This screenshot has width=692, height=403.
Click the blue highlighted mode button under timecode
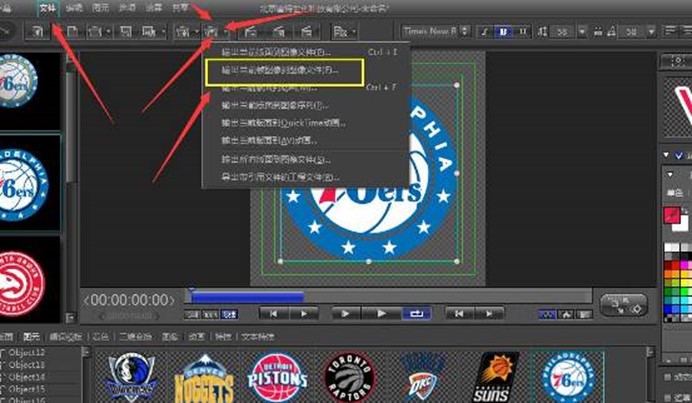(229, 314)
